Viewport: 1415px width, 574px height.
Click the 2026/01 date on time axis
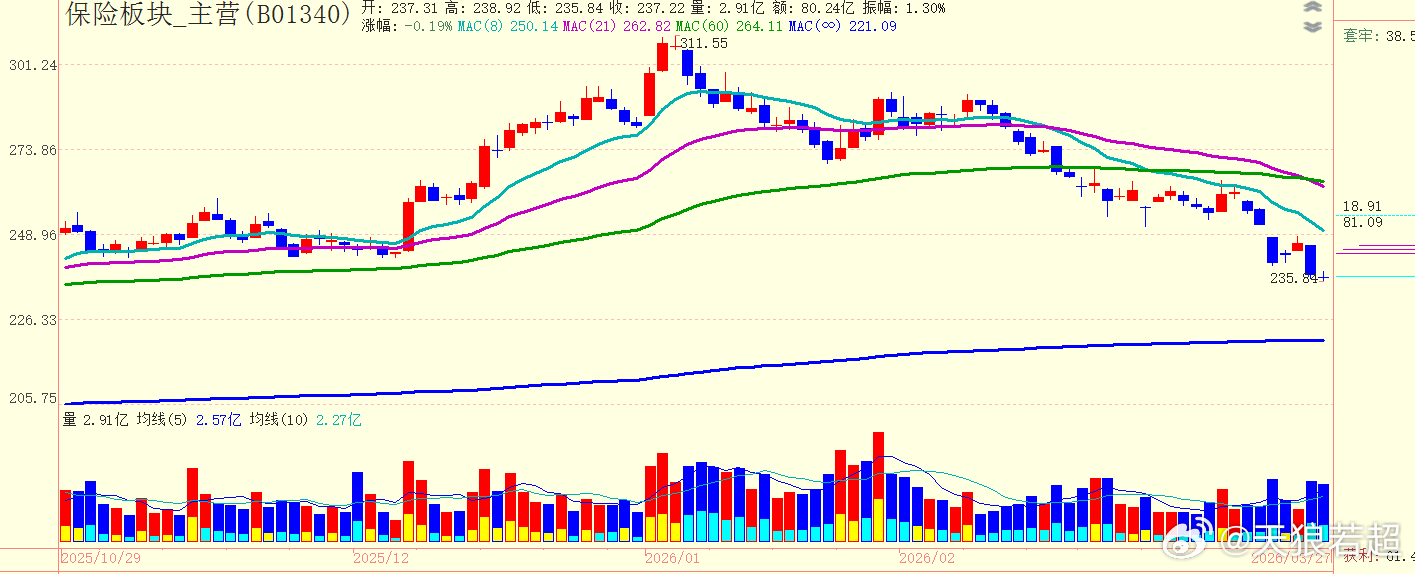[672, 558]
